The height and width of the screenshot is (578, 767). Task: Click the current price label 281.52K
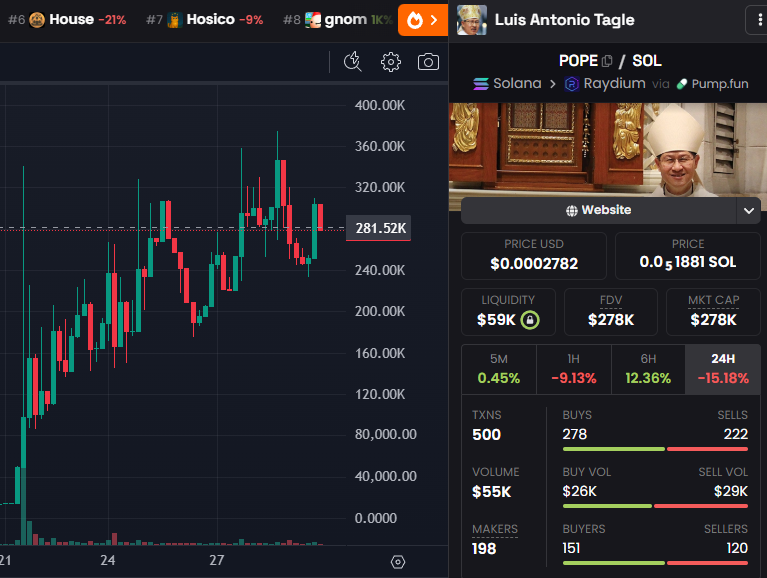point(379,228)
